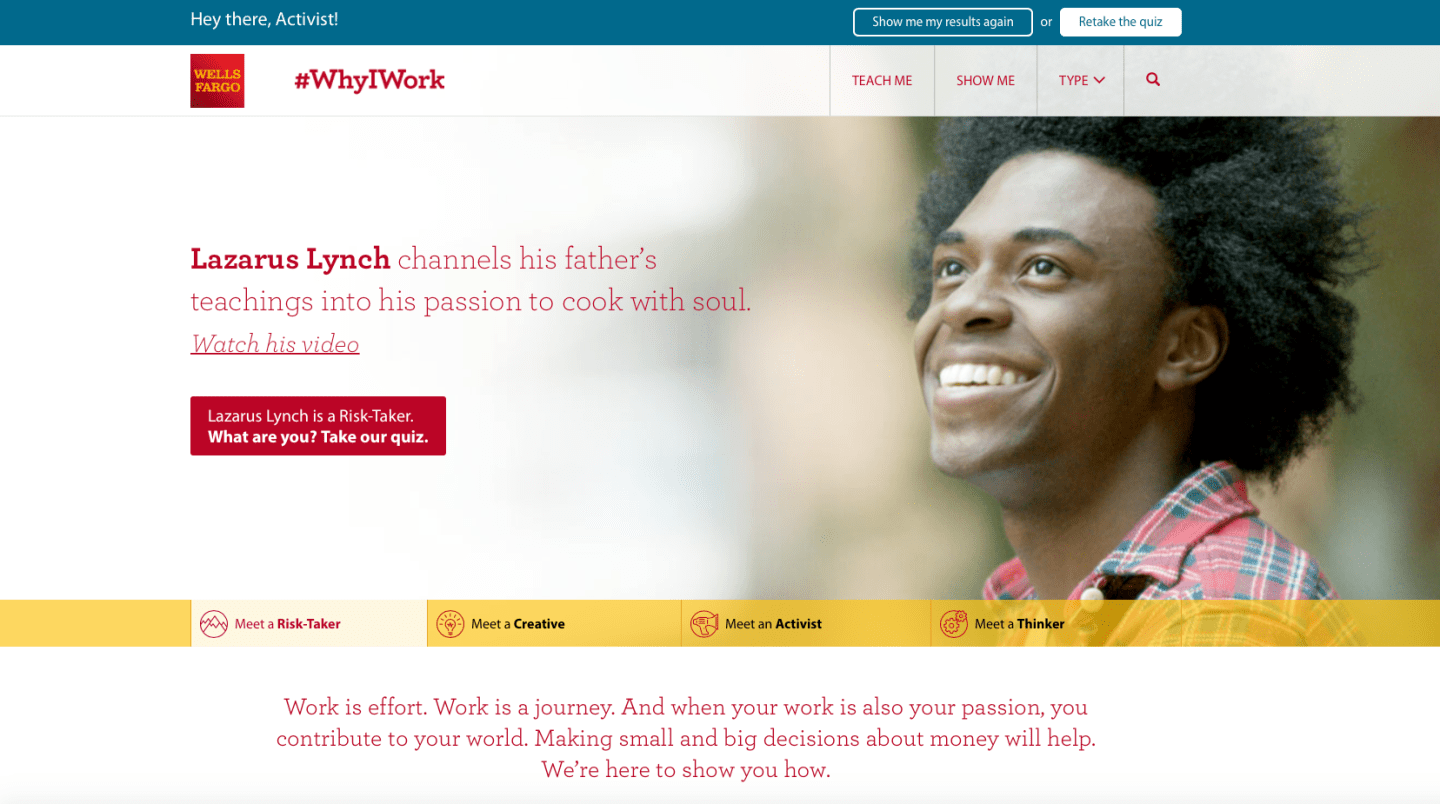Screen dimensions: 1440x804
Task: Click the Lazarus Lynch headline name
Action: 290,259
